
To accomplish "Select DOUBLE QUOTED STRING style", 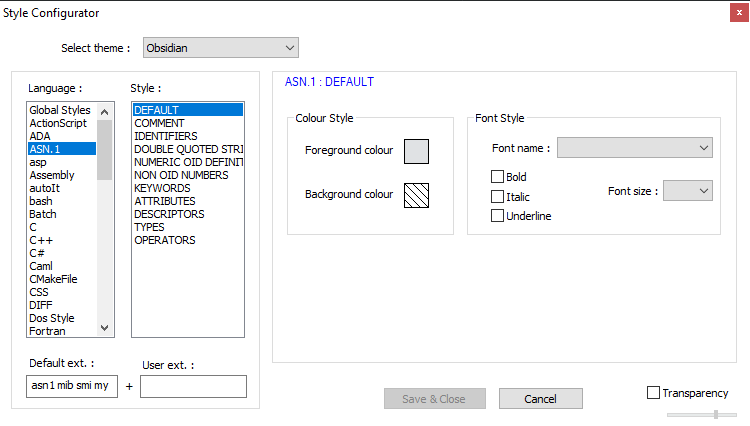I will 188,149.
